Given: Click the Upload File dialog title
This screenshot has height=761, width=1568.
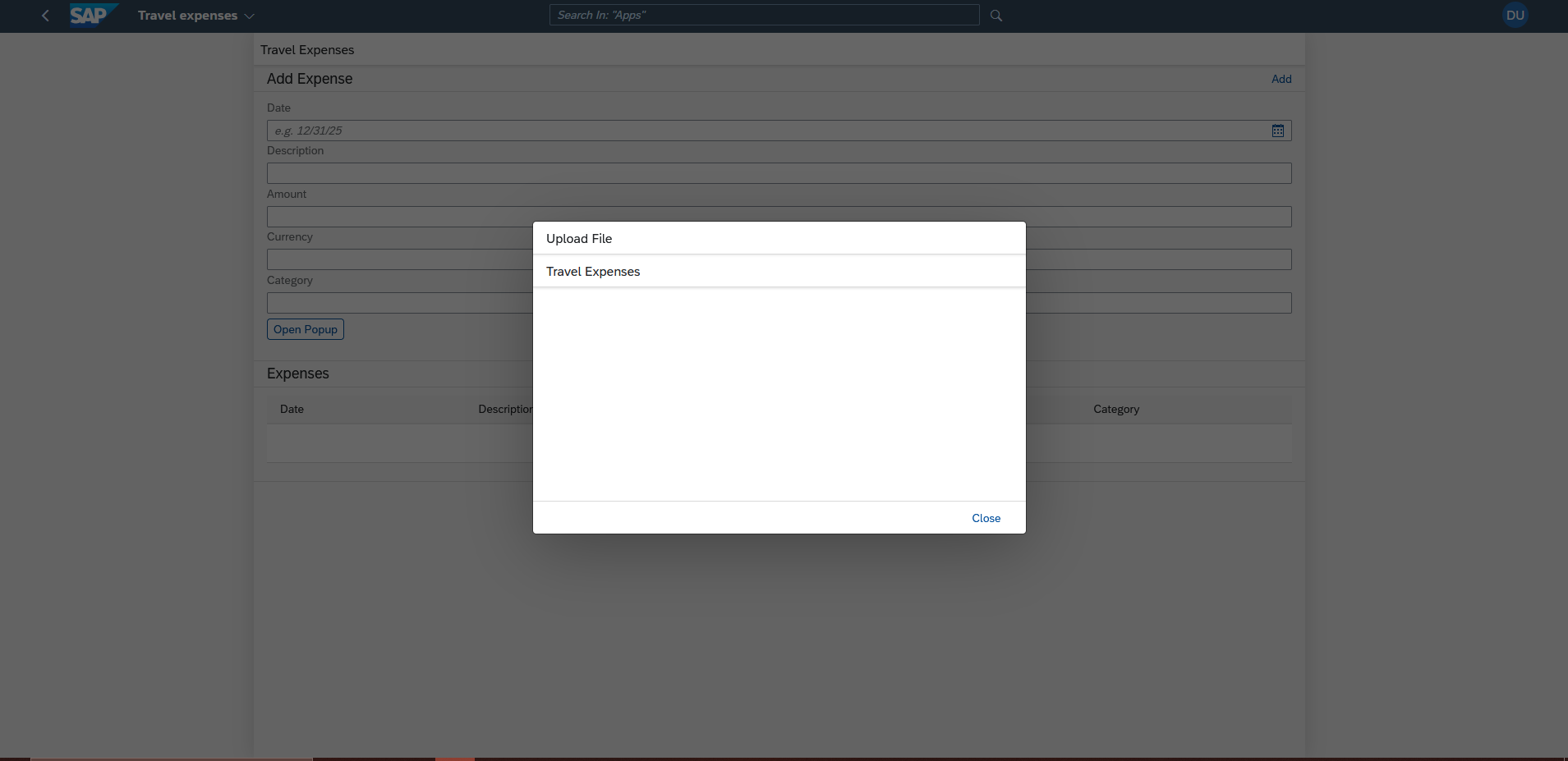Looking at the screenshot, I should pyautogui.click(x=579, y=239).
